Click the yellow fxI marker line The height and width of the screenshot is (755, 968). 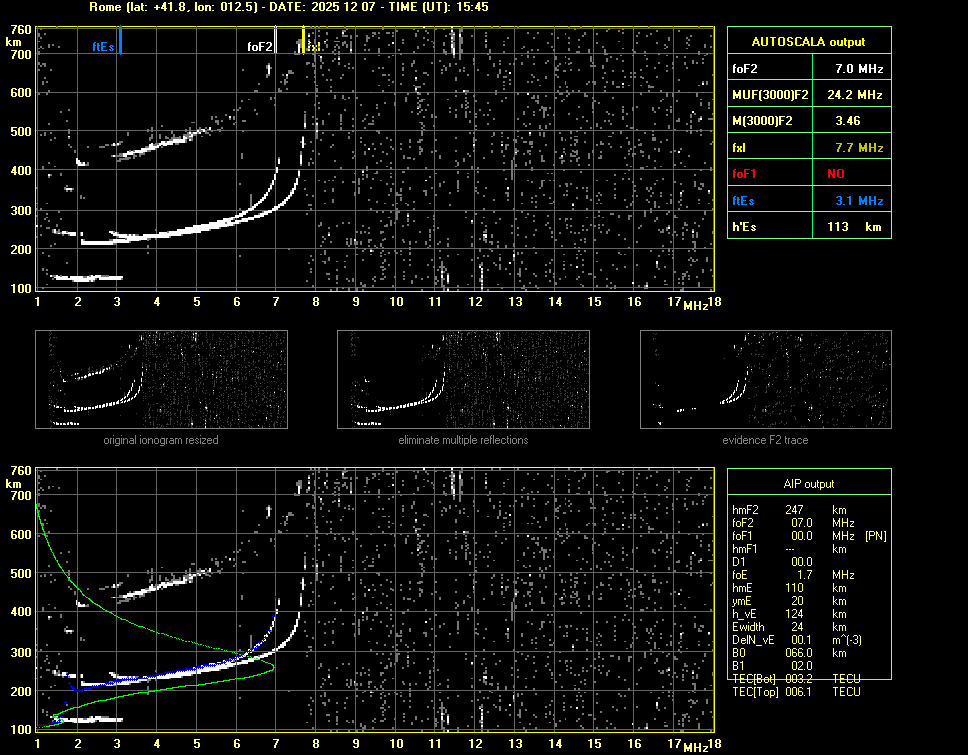[x=303, y=40]
